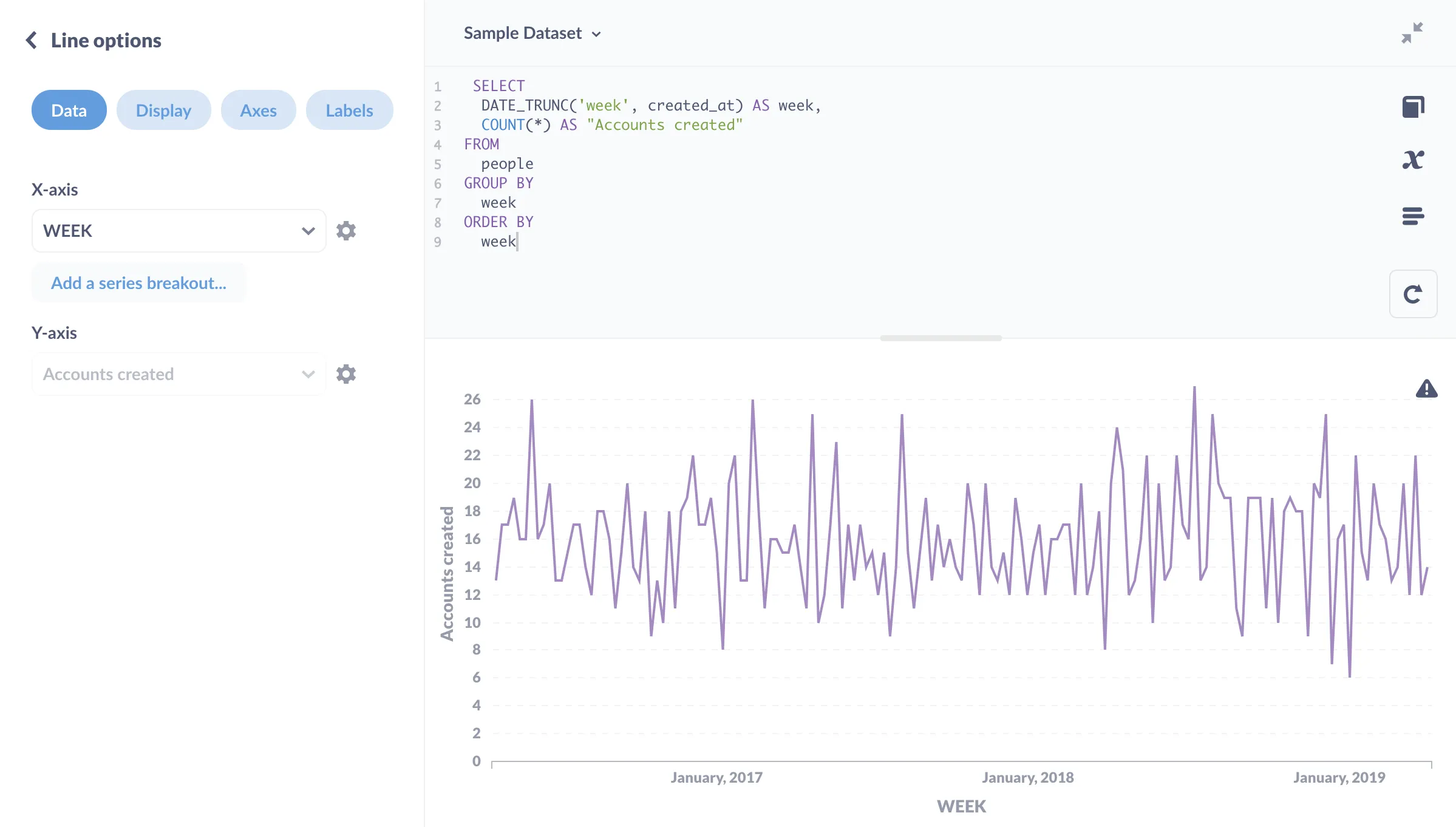Open X-axis WEEK gear settings

(x=346, y=231)
